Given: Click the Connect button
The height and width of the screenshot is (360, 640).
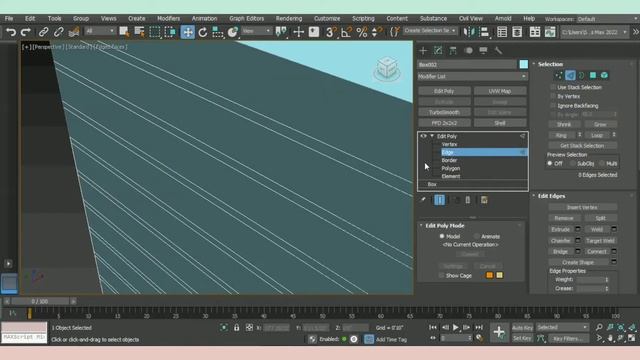Looking at the screenshot, I should pos(597,251).
